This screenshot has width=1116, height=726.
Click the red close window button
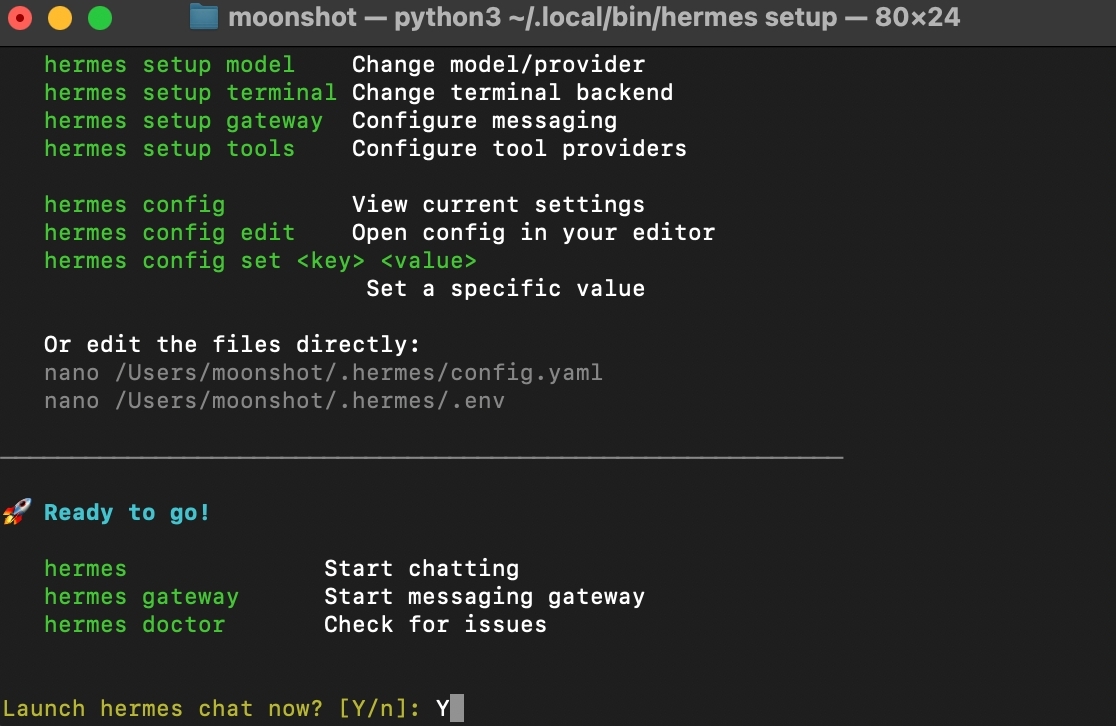pyautogui.click(x=20, y=18)
